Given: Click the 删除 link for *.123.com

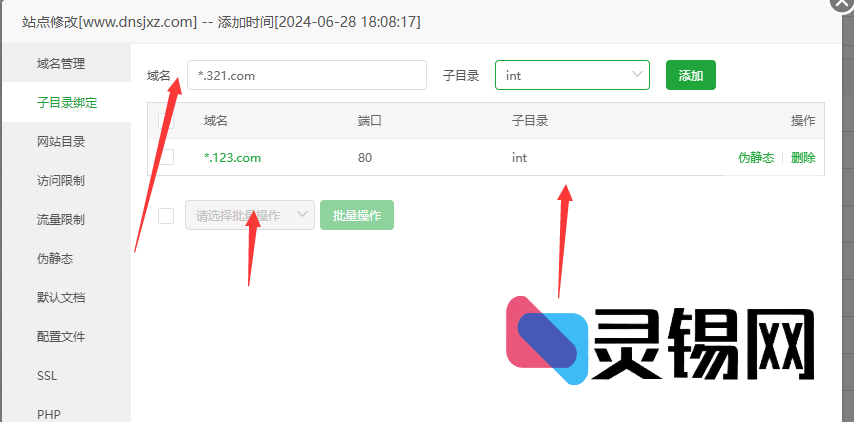Looking at the screenshot, I should point(803,158).
